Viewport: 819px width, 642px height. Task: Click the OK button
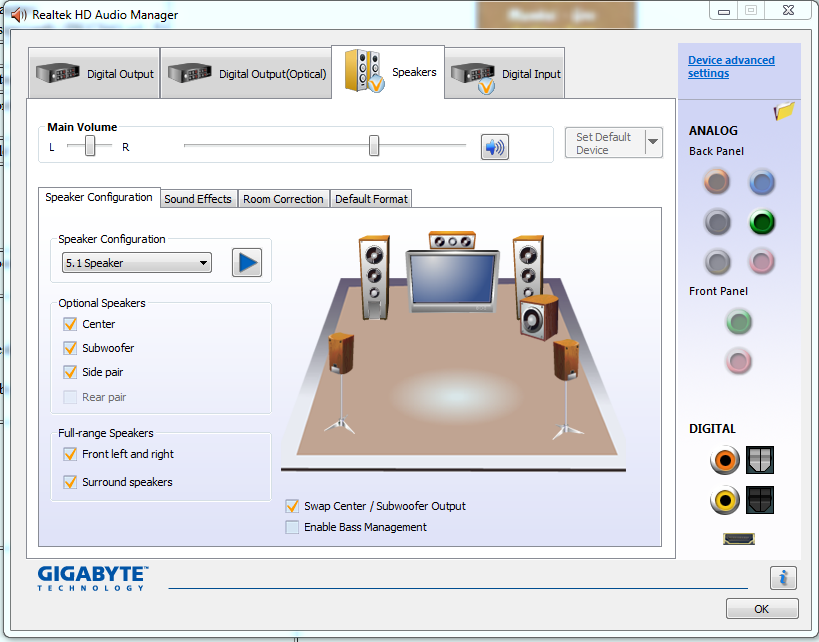tap(762, 609)
